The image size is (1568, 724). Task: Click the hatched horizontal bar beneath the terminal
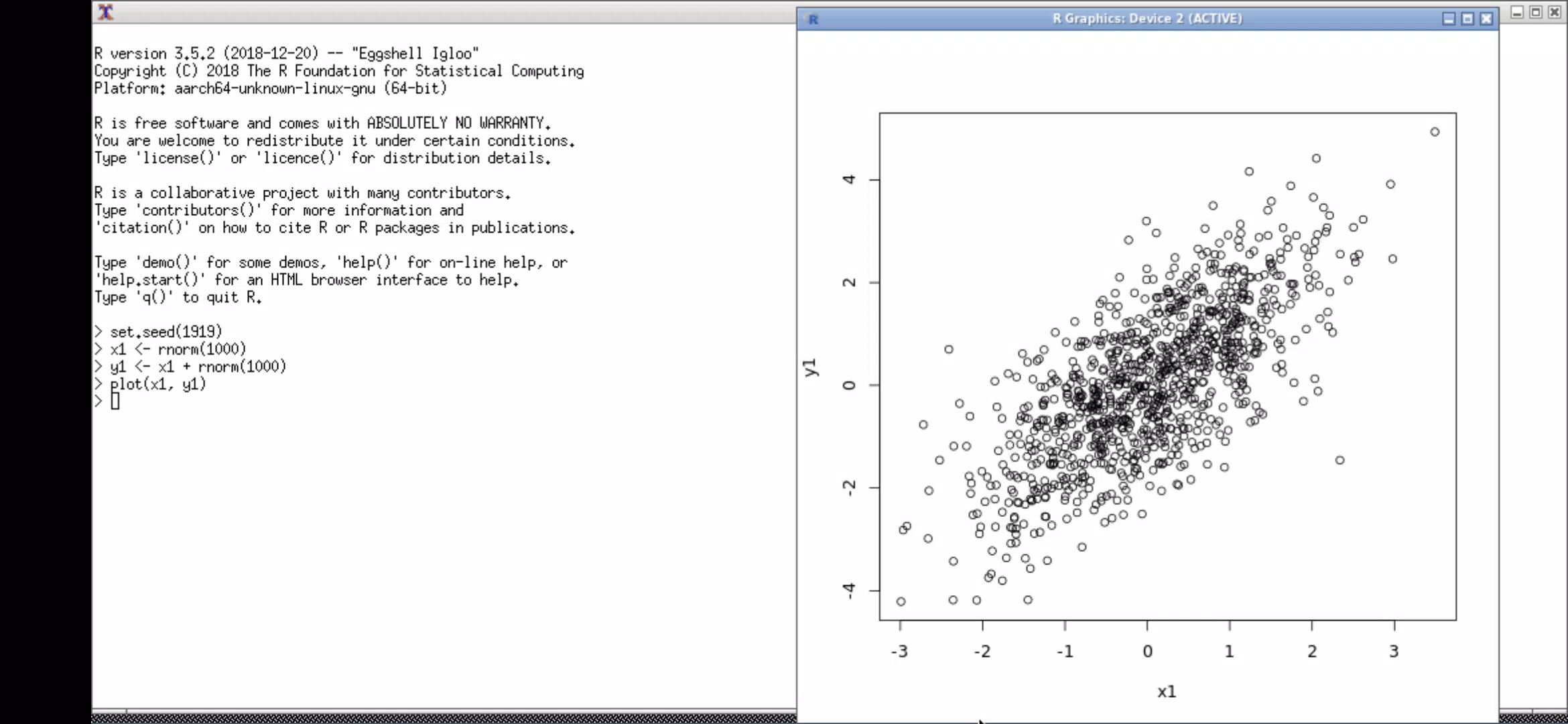(x=444, y=718)
